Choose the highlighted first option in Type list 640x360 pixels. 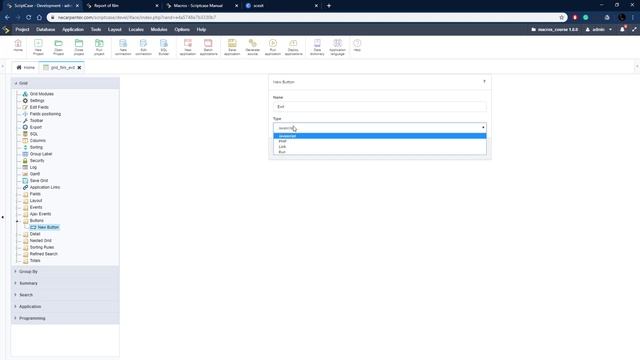click(x=380, y=136)
